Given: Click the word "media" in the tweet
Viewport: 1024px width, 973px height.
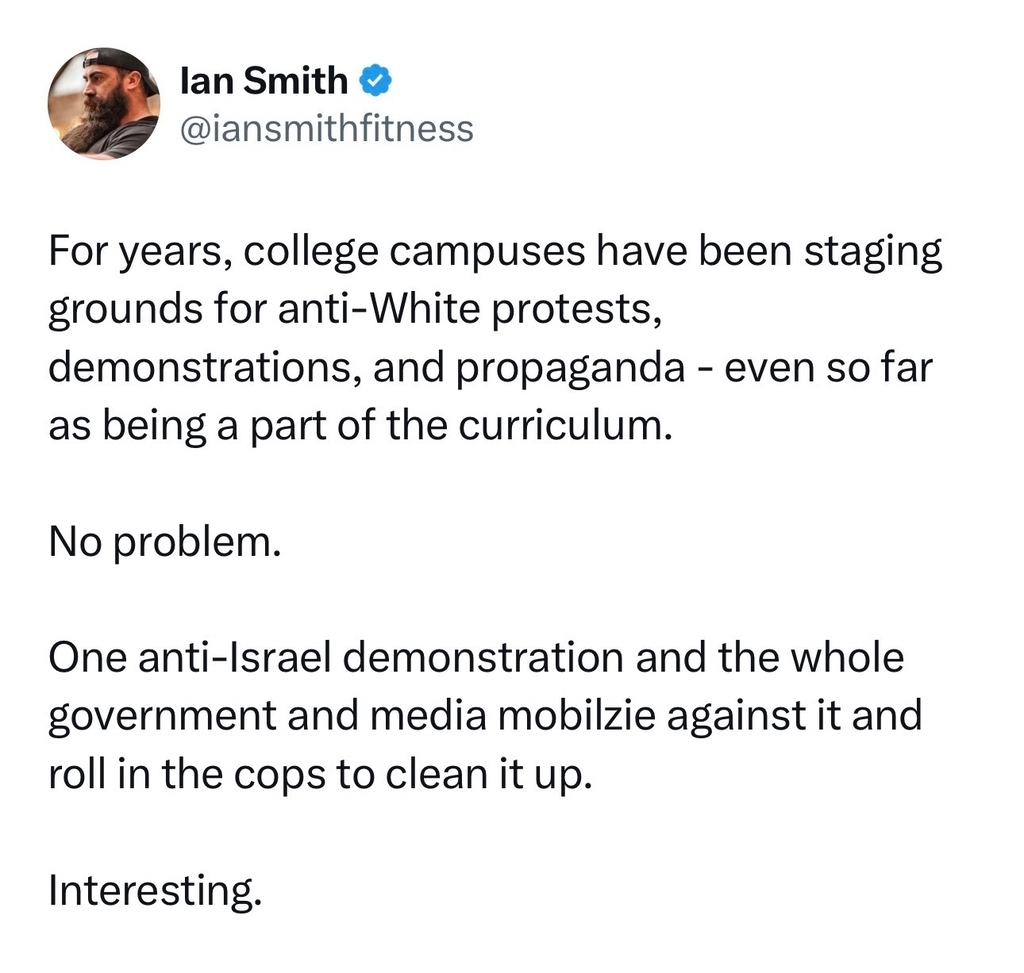Looking at the screenshot, I should coord(448,717).
